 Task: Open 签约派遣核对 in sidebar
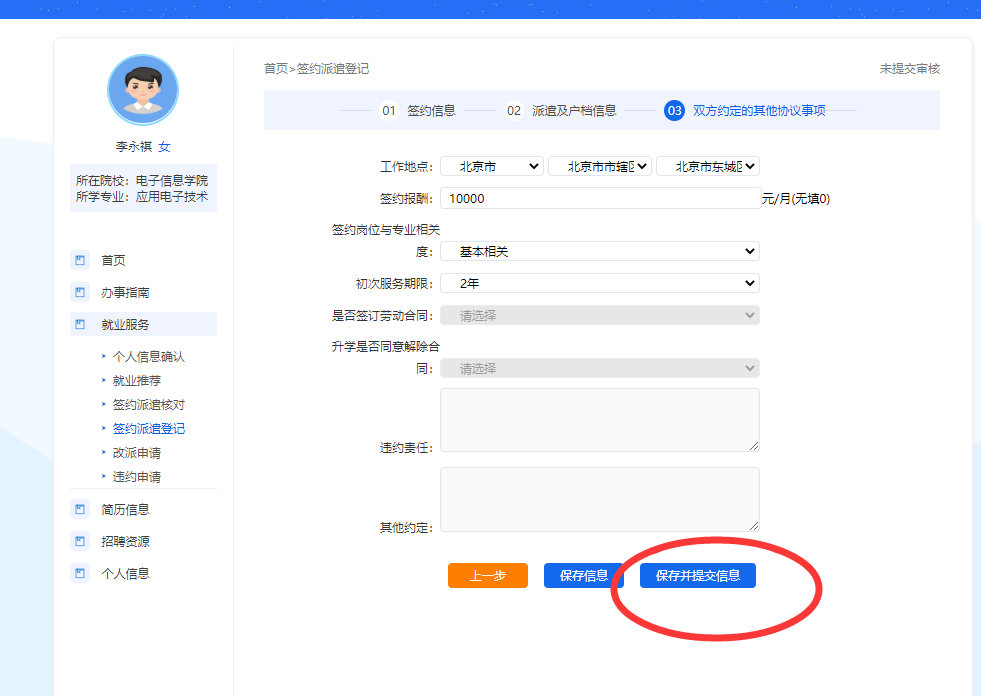pyautogui.click(x=148, y=405)
